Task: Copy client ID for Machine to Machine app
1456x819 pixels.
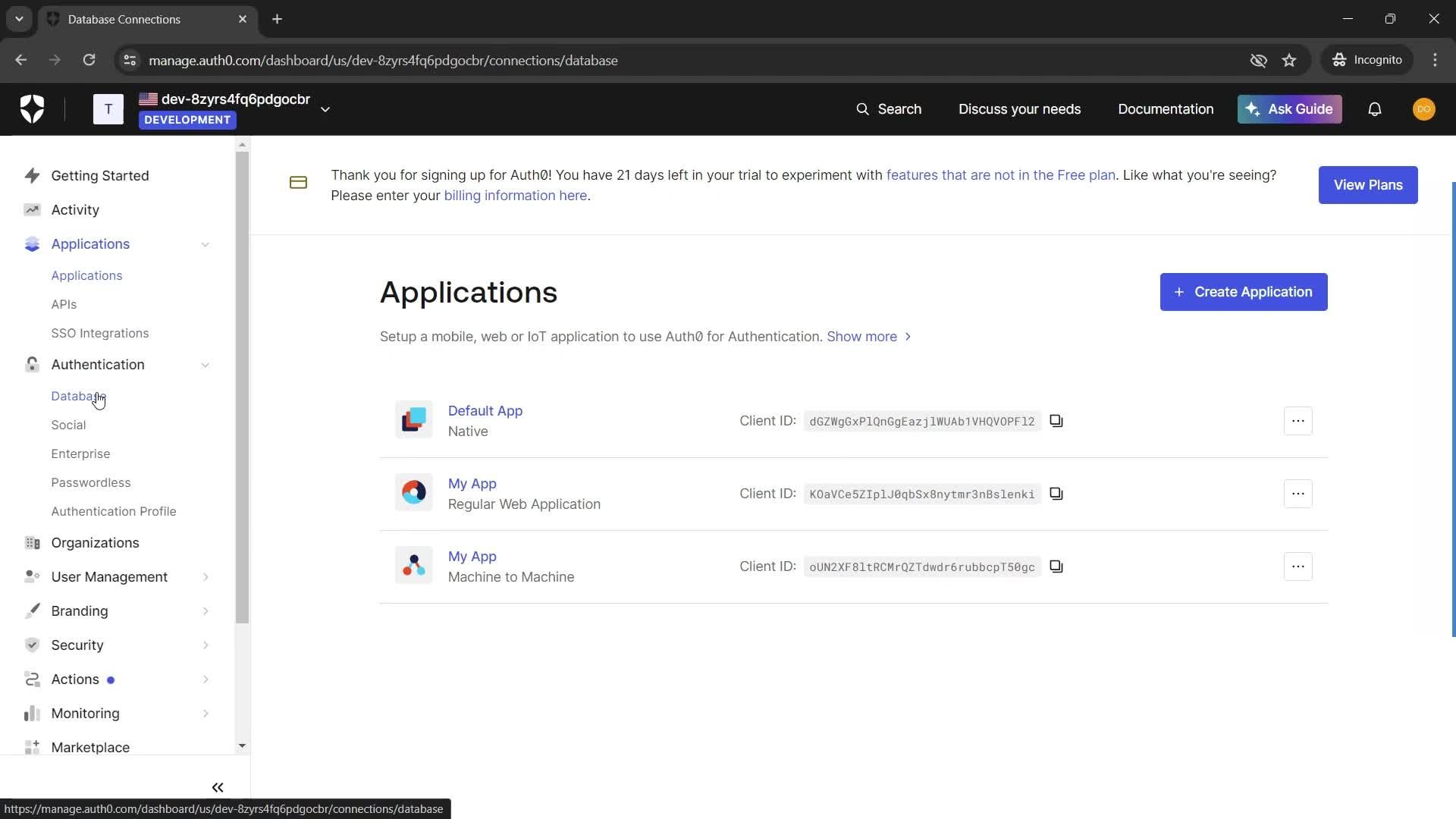Action: [1056, 566]
